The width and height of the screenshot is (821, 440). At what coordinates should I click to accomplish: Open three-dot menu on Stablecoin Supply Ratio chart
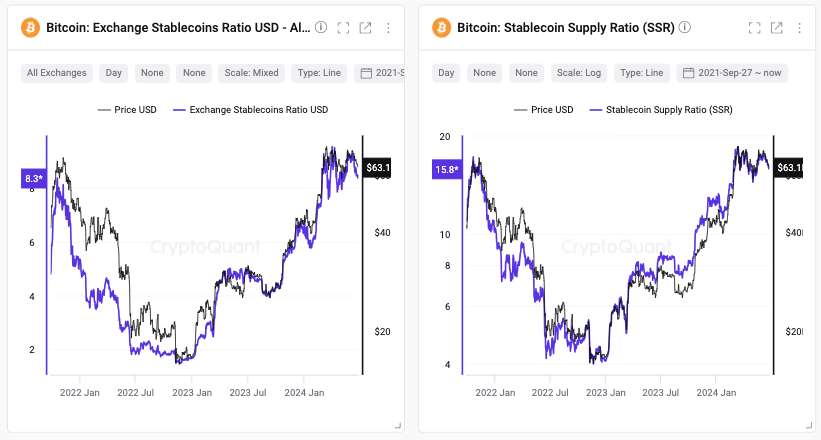pos(799,28)
